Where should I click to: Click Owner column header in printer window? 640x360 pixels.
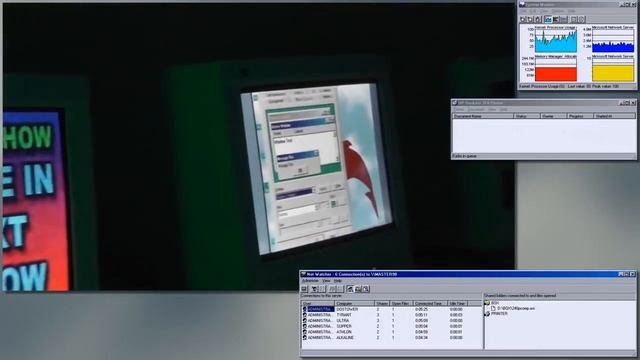pyautogui.click(x=553, y=116)
